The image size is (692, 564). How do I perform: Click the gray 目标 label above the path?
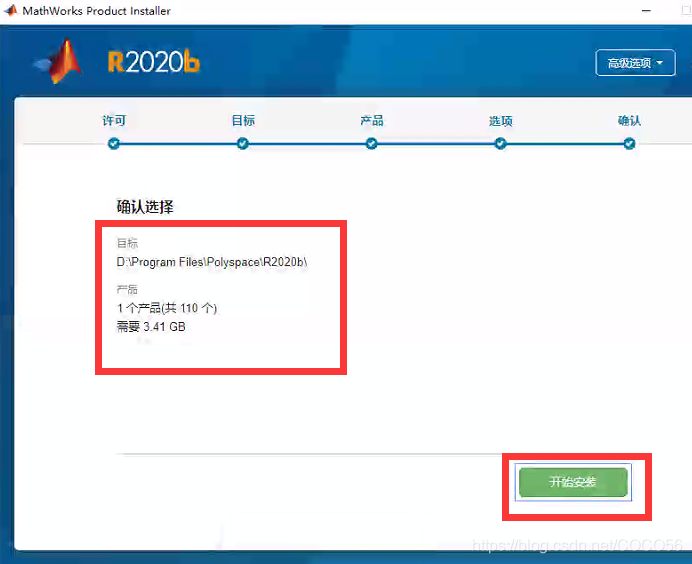(127, 243)
